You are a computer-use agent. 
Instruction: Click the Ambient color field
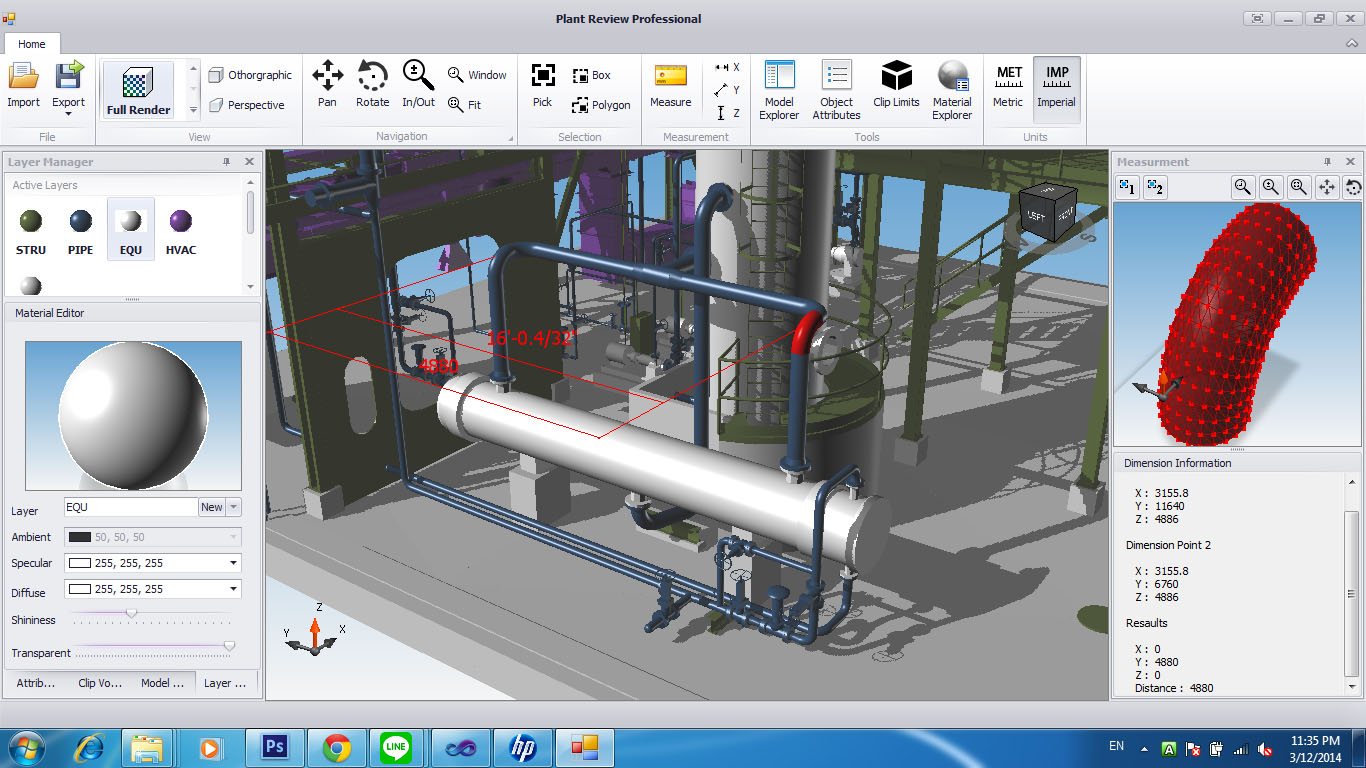point(153,537)
